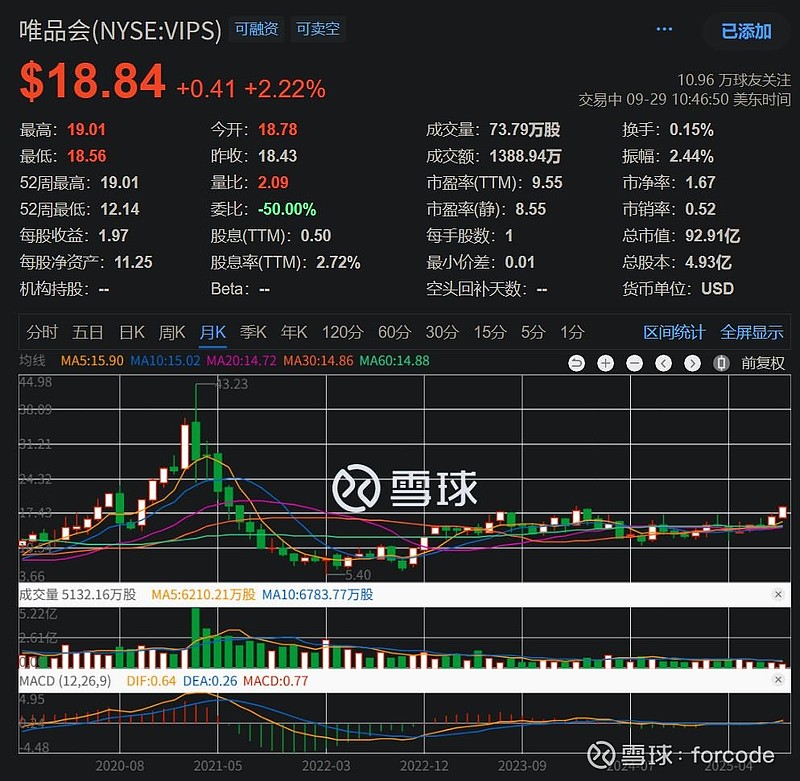Move chart left with the left chevron icon

click(663, 363)
